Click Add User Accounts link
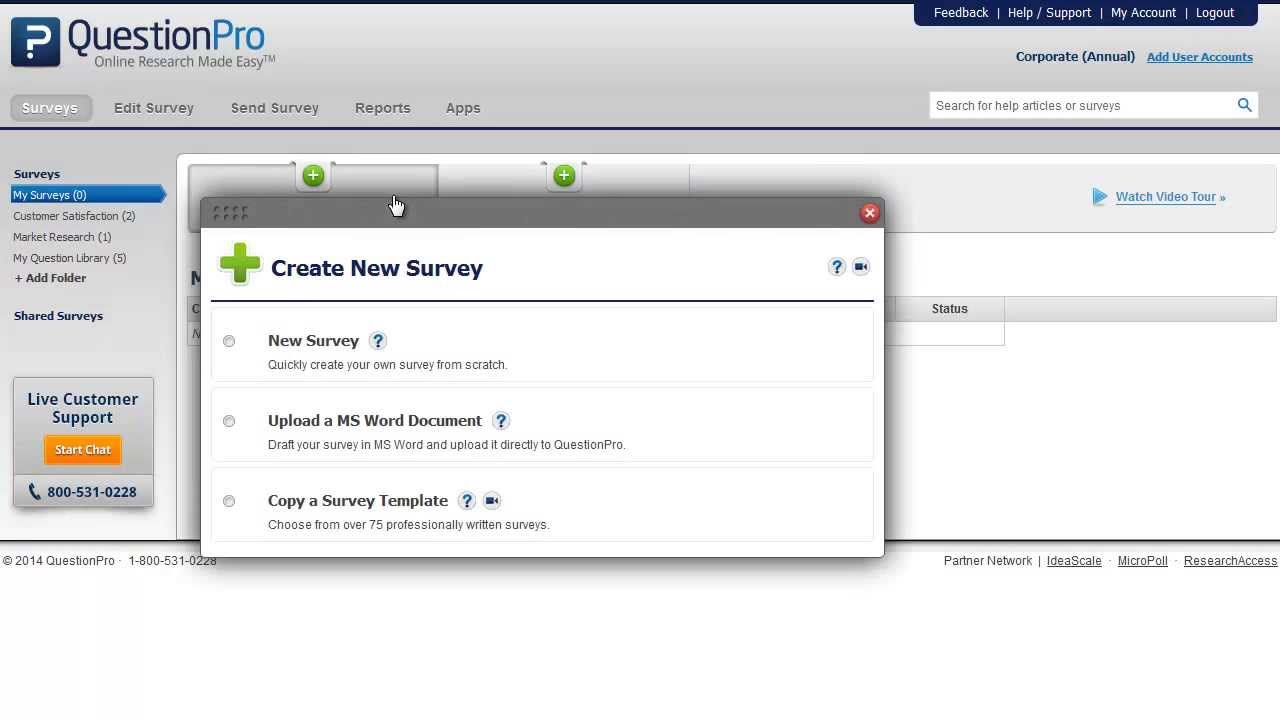This screenshot has height=720, width=1280. pos(1200,57)
